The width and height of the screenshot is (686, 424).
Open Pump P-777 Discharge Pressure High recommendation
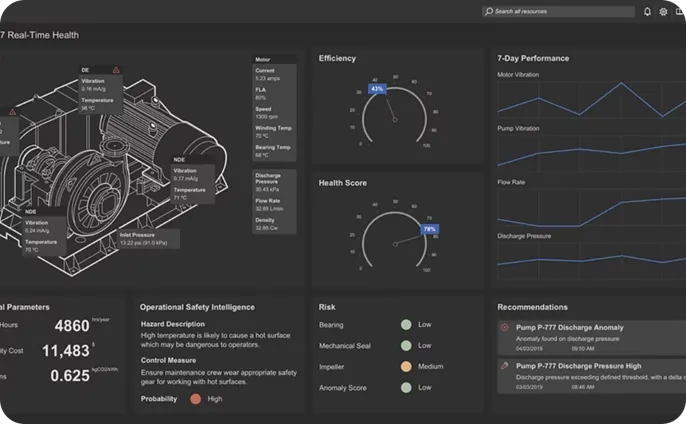[x=592, y=376]
